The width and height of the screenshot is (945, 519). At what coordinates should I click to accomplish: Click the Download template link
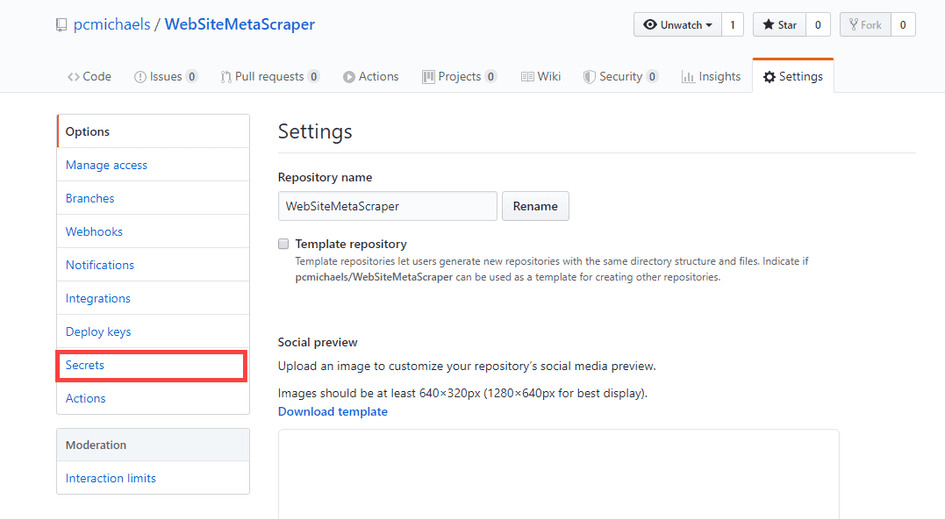tap(333, 412)
